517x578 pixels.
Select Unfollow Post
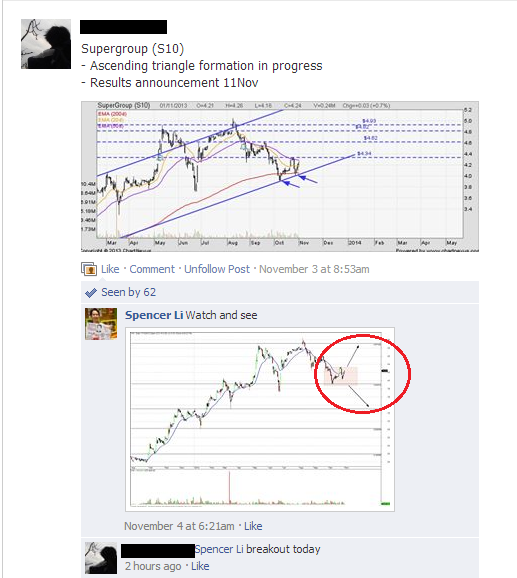217,269
